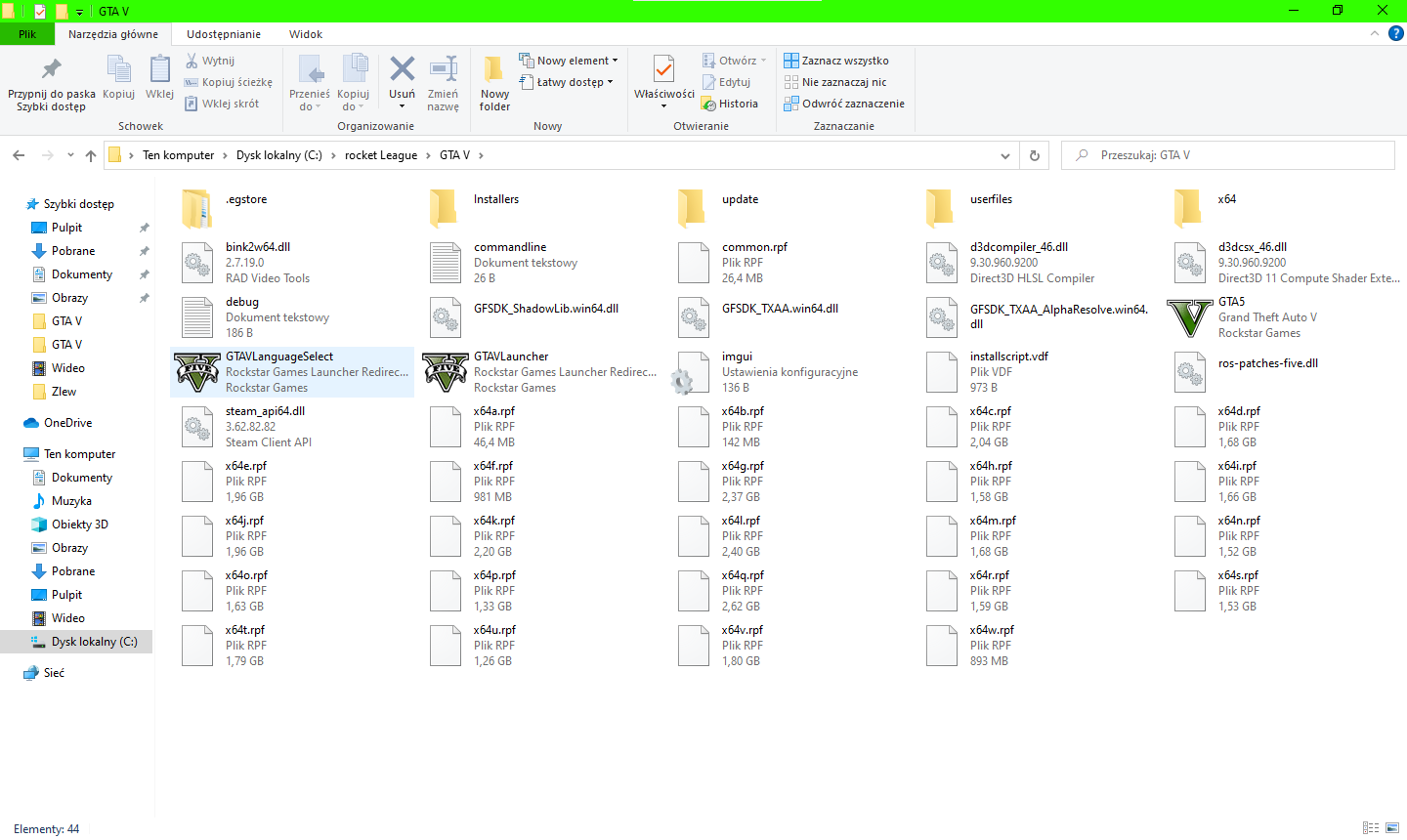The width and height of the screenshot is (1407, 840).
Task: Select Wytnij scissors in the ribbon
Action: tap(210, 61)
